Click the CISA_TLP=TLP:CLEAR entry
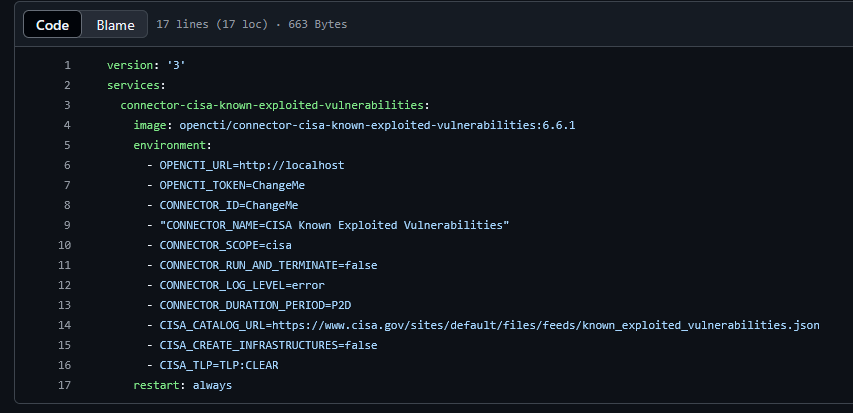This screenshot has height=413, width=853. click(219, 365)
